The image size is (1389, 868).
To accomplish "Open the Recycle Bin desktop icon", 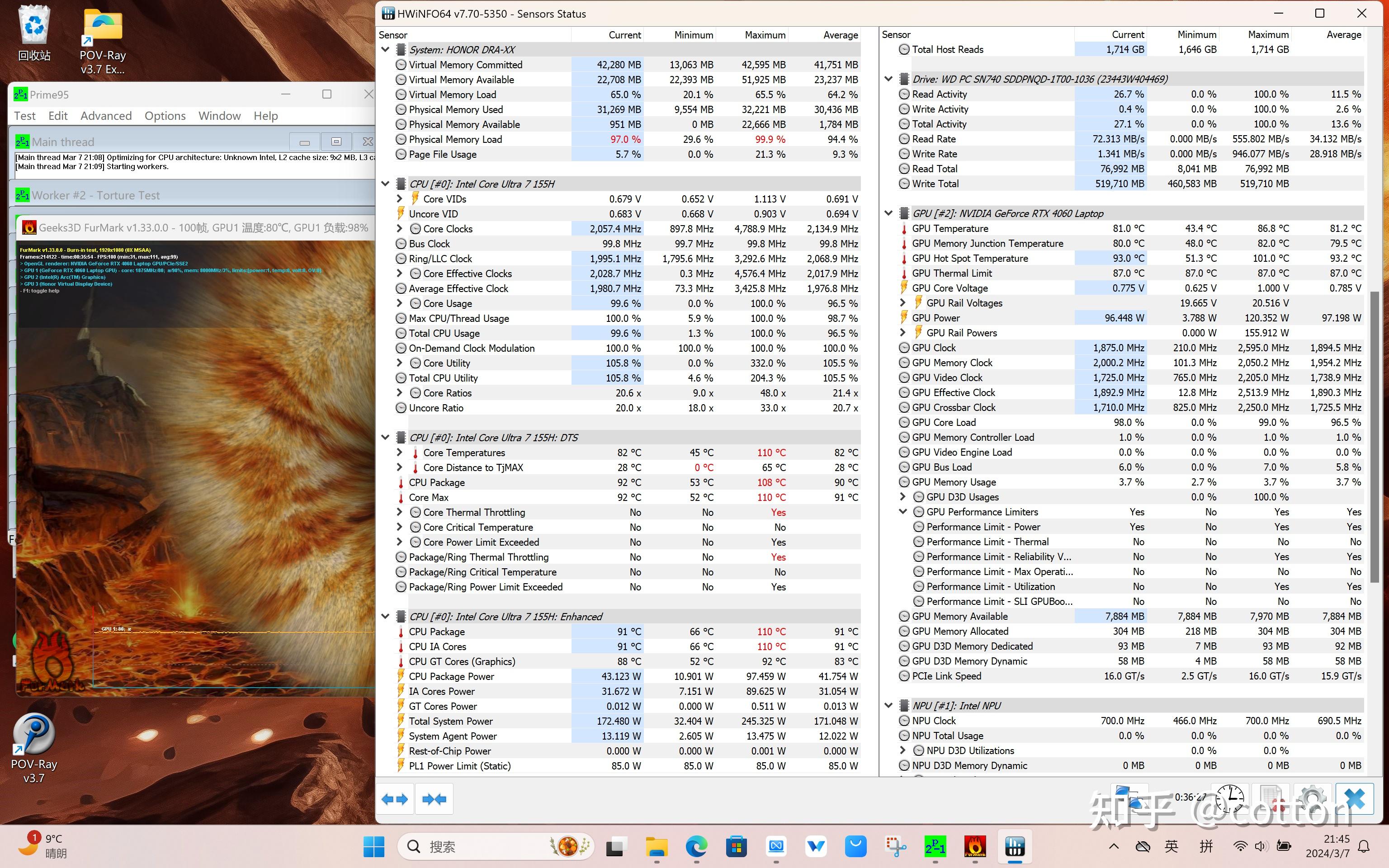I will point(34,33).
